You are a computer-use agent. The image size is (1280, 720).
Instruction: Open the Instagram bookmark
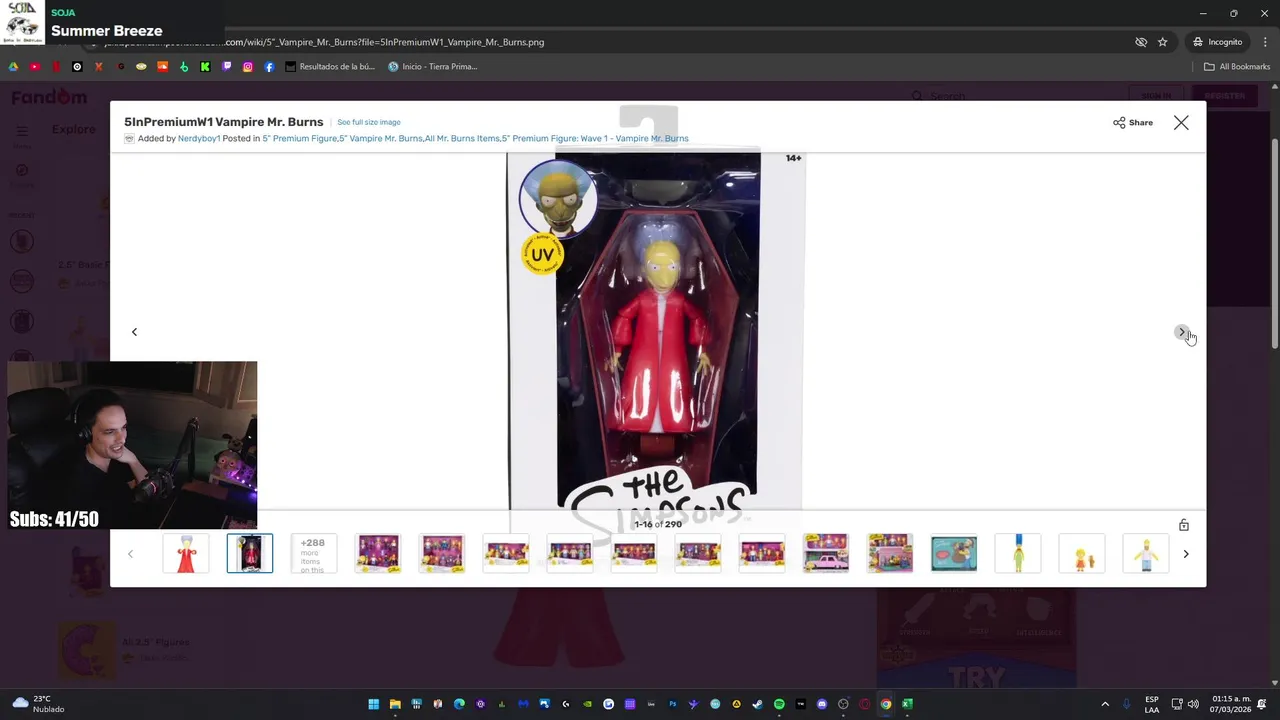pyautogui.click(x=248, y=67)
